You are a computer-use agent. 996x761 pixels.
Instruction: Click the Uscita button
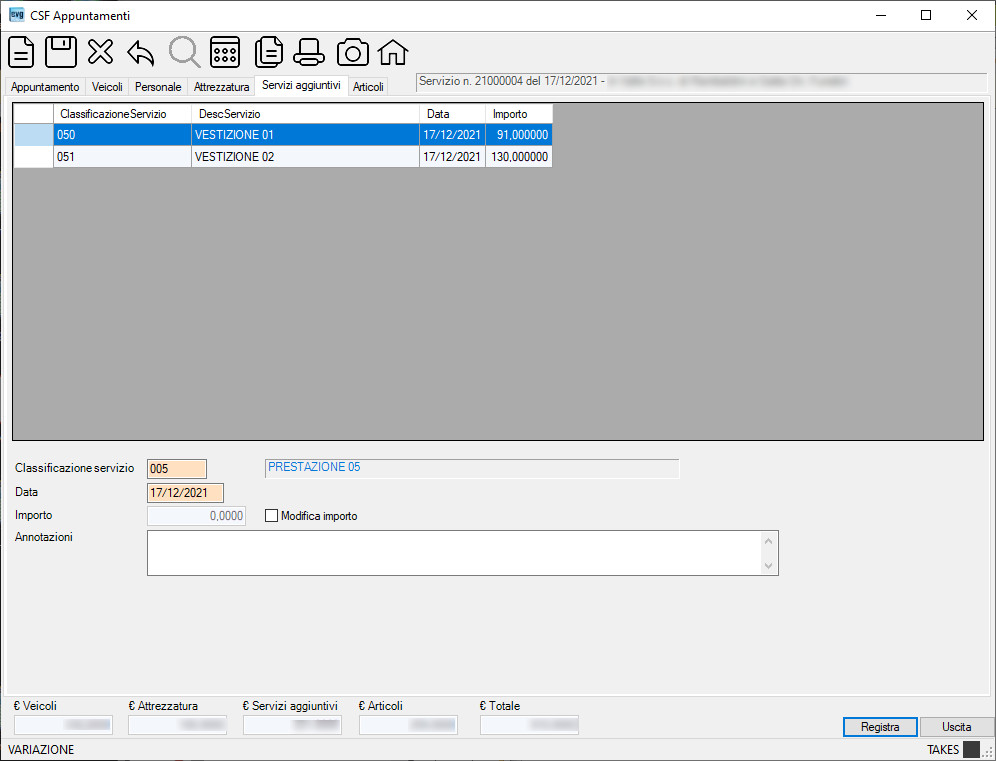point(957,727)
